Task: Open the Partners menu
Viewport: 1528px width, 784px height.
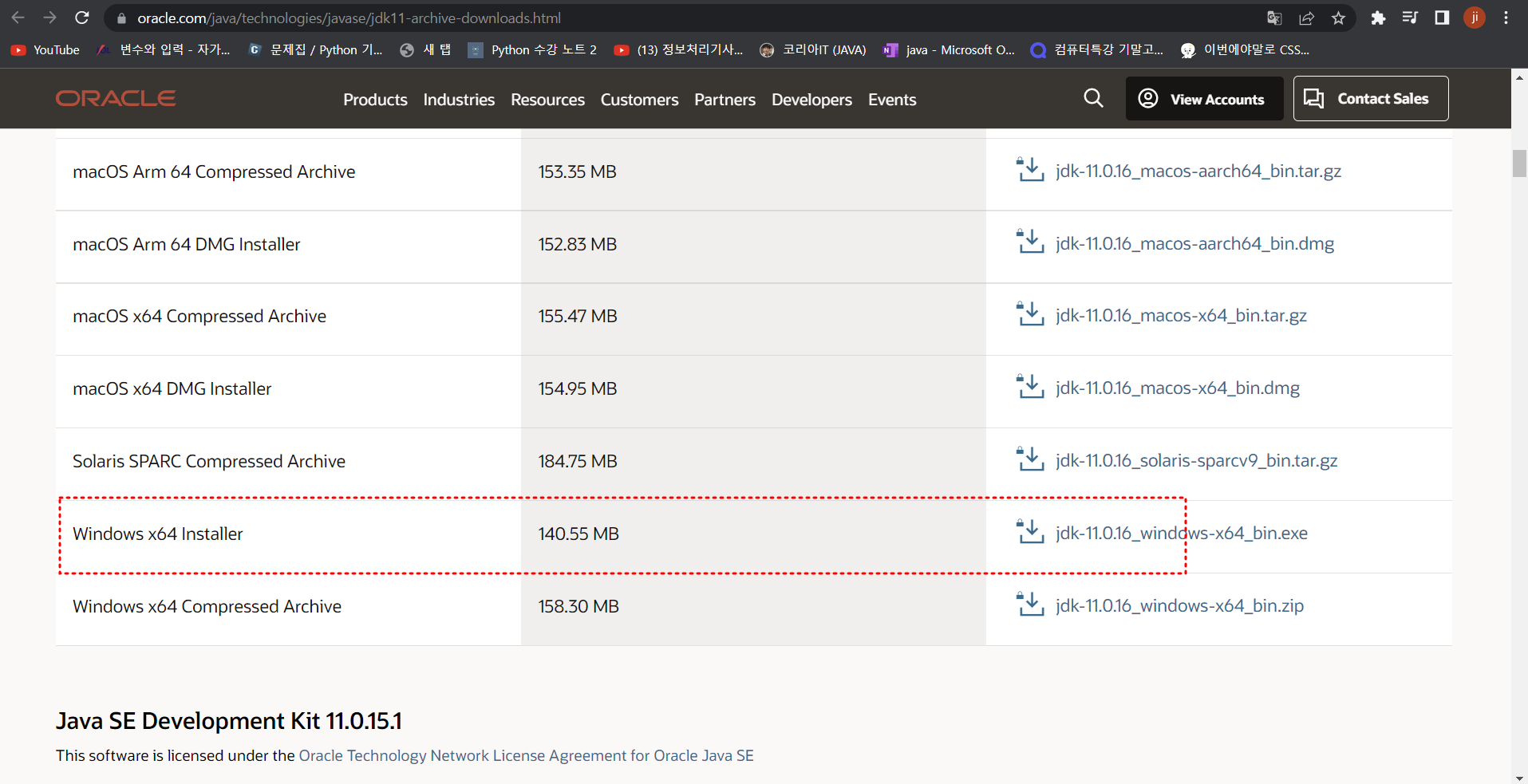Action: coord(725,100)
